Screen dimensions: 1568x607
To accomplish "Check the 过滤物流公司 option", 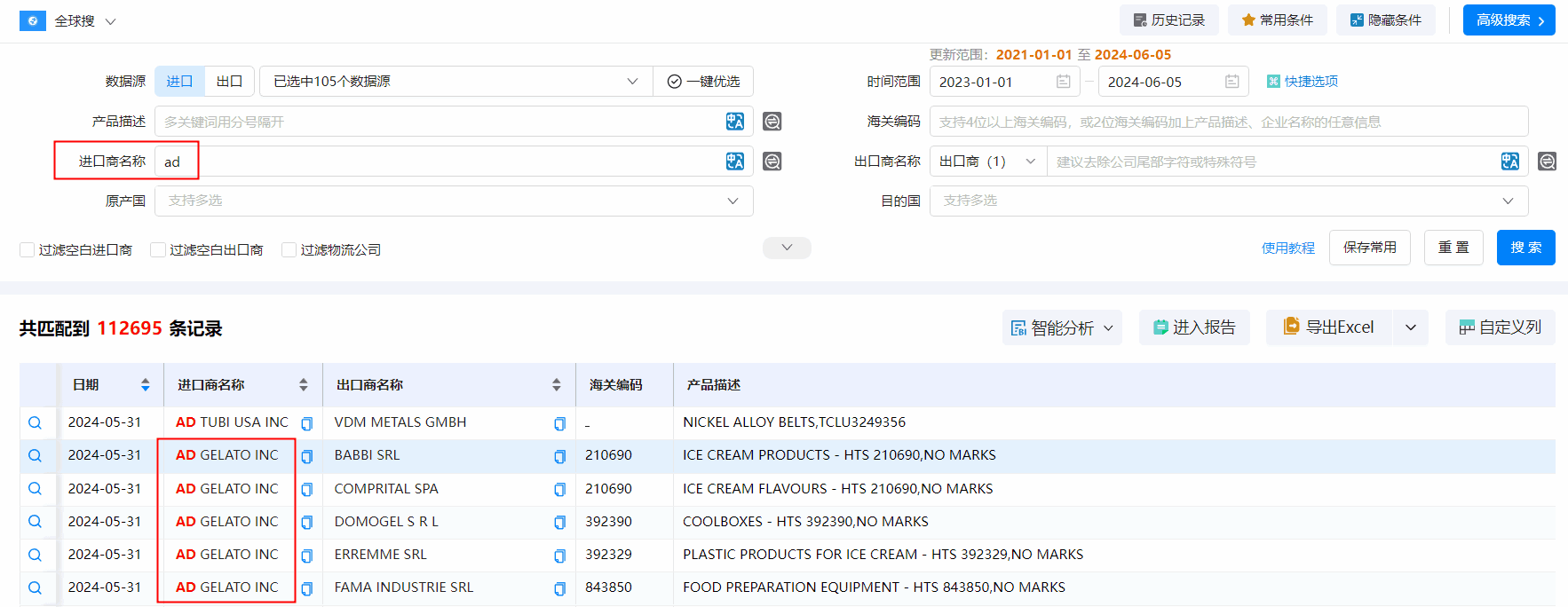I will click(289, 250).
